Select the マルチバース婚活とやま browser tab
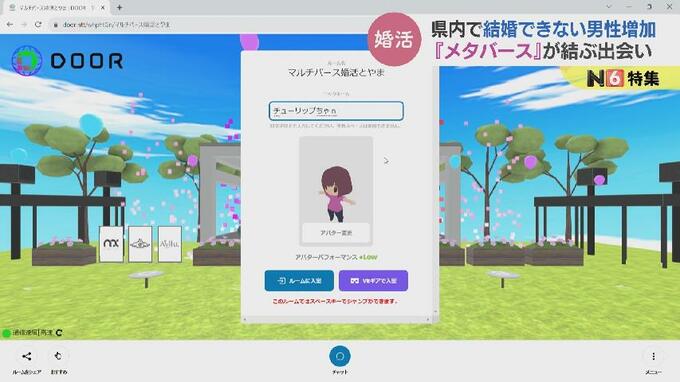Viewport: 680px width, 382px height. pos(55,8)
